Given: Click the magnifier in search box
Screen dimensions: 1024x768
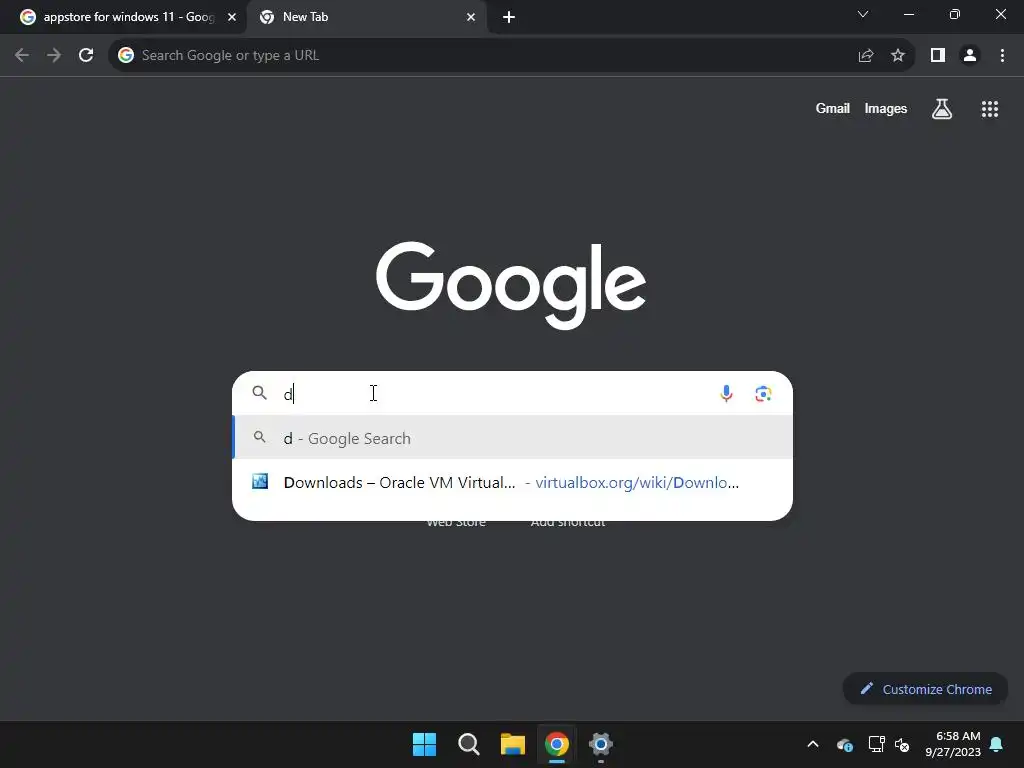Looking at the screenshot, I should [260, 393].
